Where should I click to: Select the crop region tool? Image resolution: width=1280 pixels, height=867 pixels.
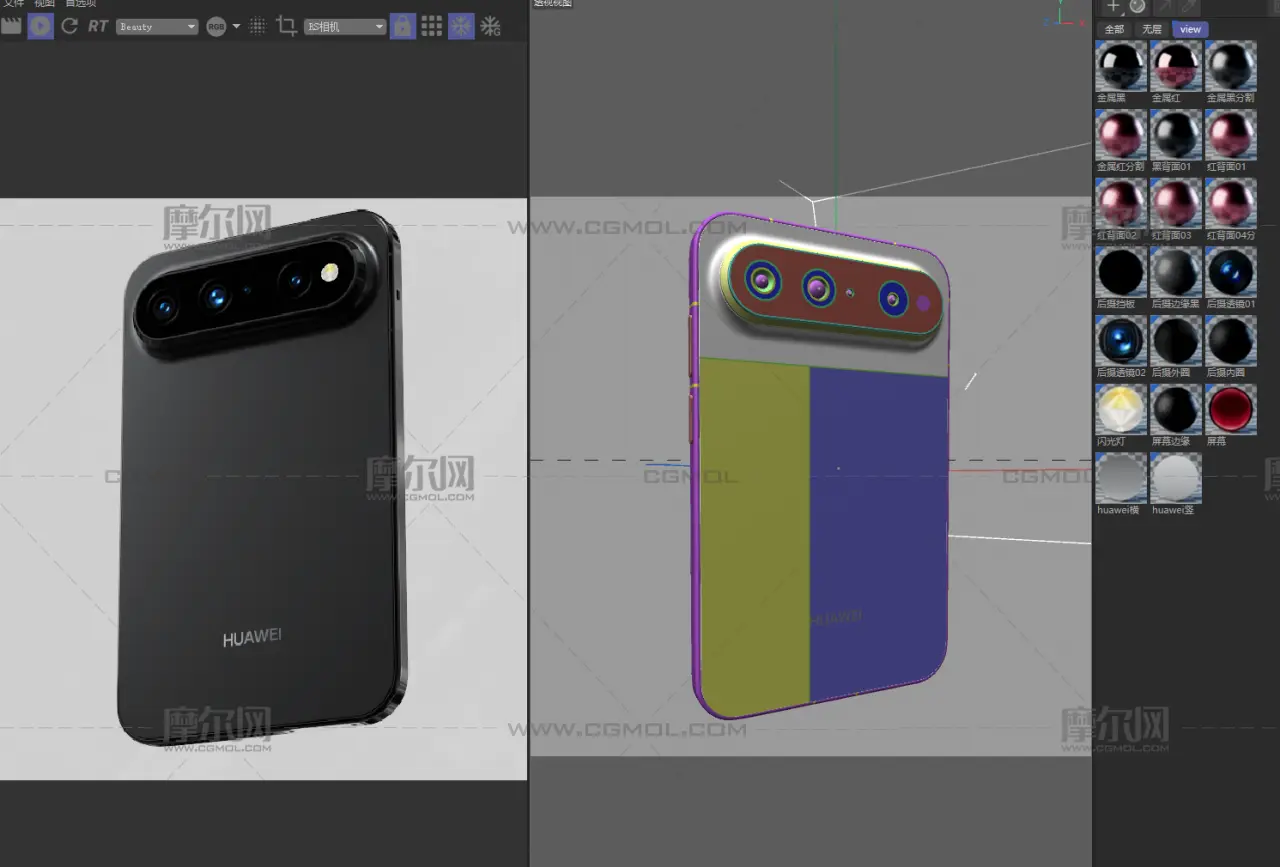286,26
